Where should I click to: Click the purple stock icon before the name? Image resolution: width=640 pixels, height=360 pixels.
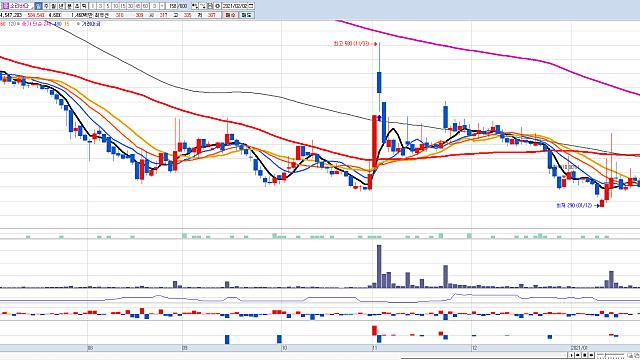click(5, 6)
